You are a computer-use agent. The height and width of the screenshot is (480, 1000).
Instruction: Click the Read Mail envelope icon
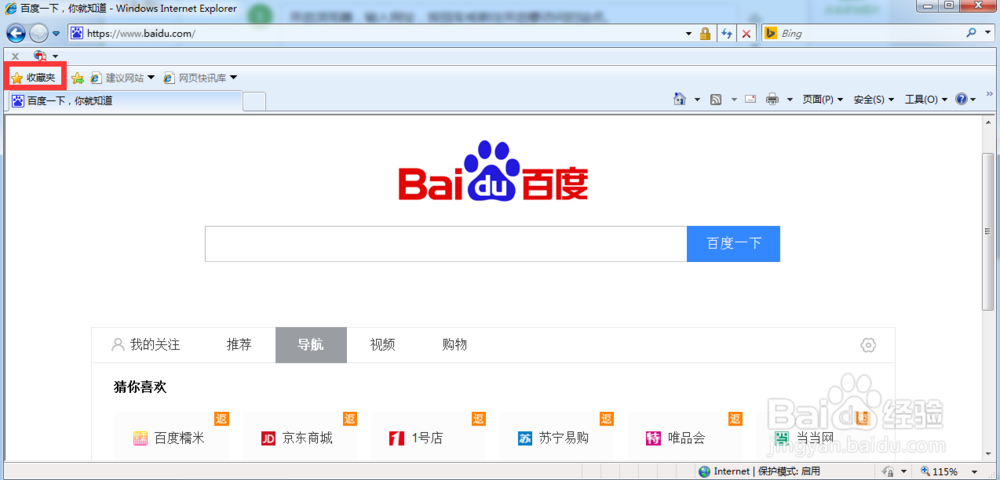[751, 99]
